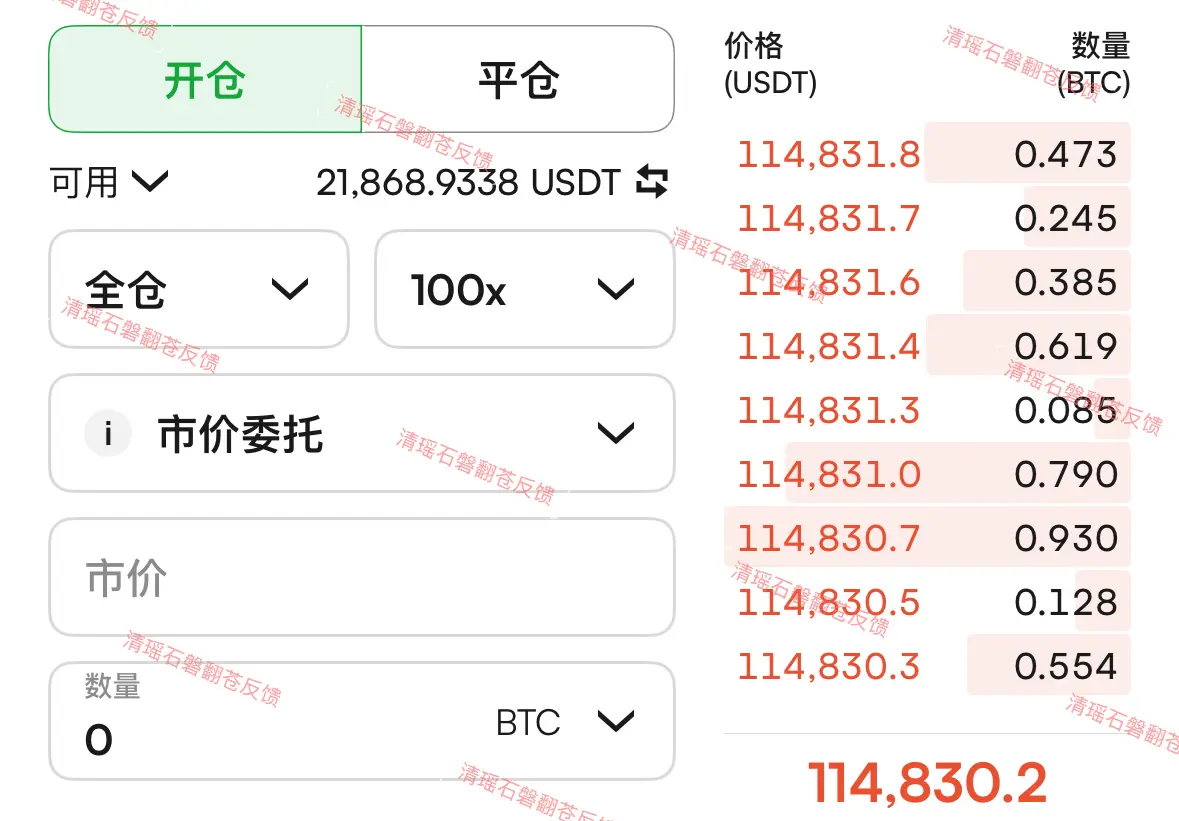Open the 全仓 margin mode dropdown
Image resolution: width=1179 pixels, height=821 pixels.
199,289
